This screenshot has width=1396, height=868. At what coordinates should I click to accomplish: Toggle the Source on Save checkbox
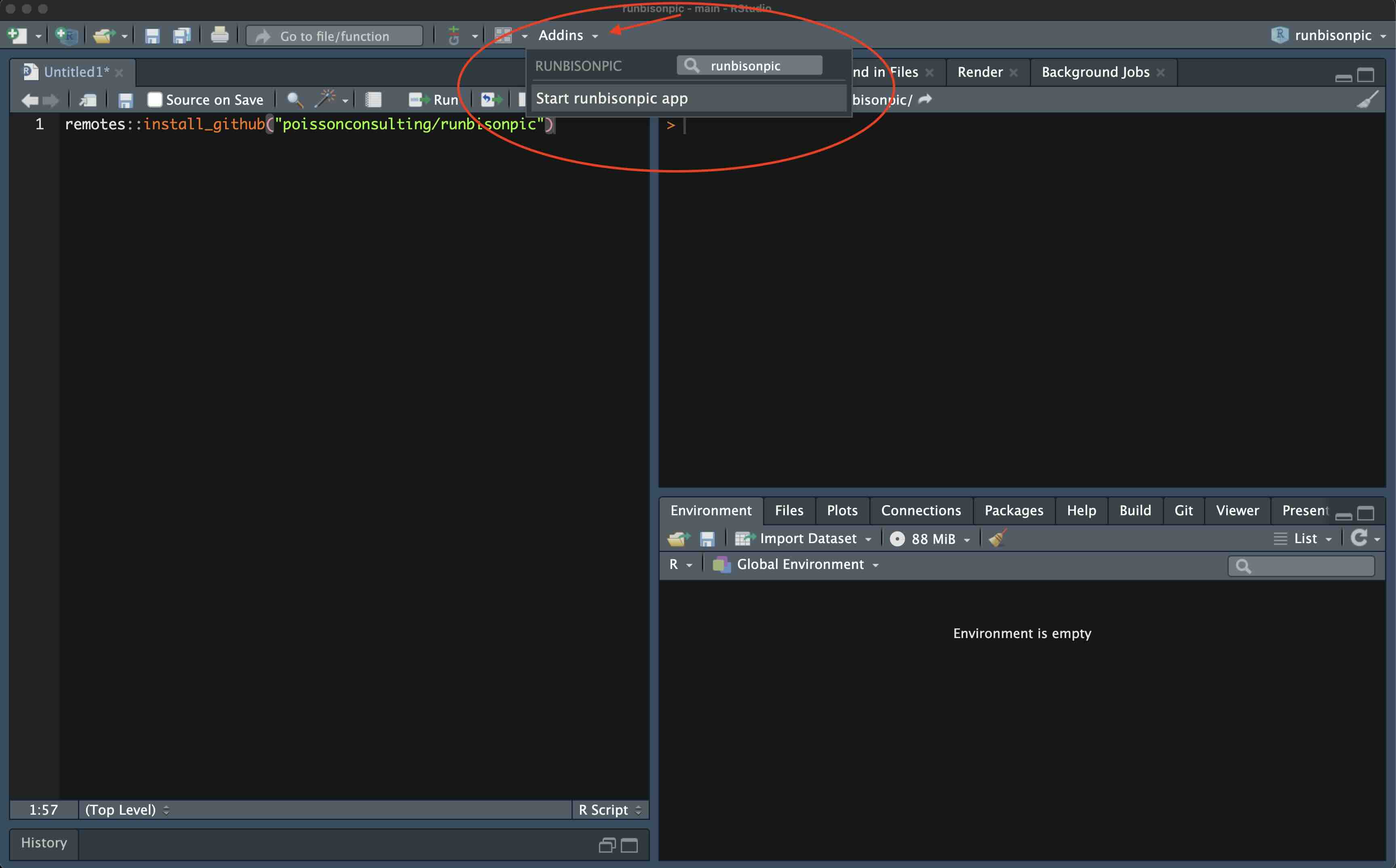point(154,99)
